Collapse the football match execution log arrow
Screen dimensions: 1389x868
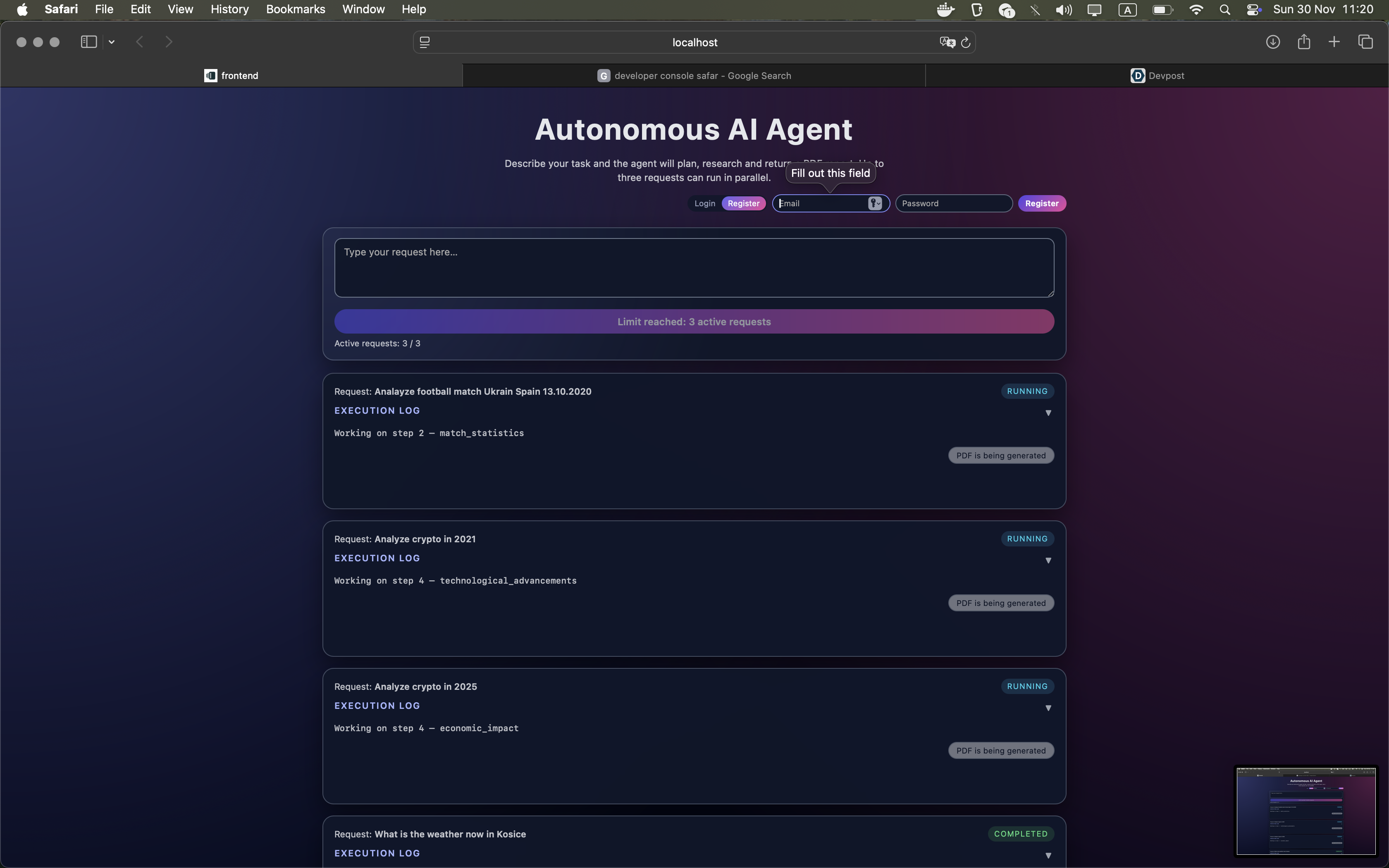[x=1048, y=413]
